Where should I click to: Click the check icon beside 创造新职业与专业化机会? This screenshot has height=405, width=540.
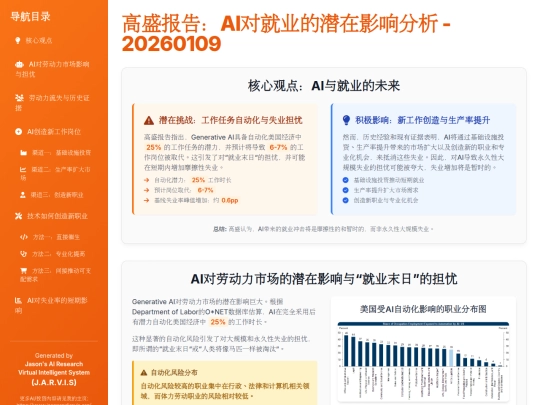345,200
